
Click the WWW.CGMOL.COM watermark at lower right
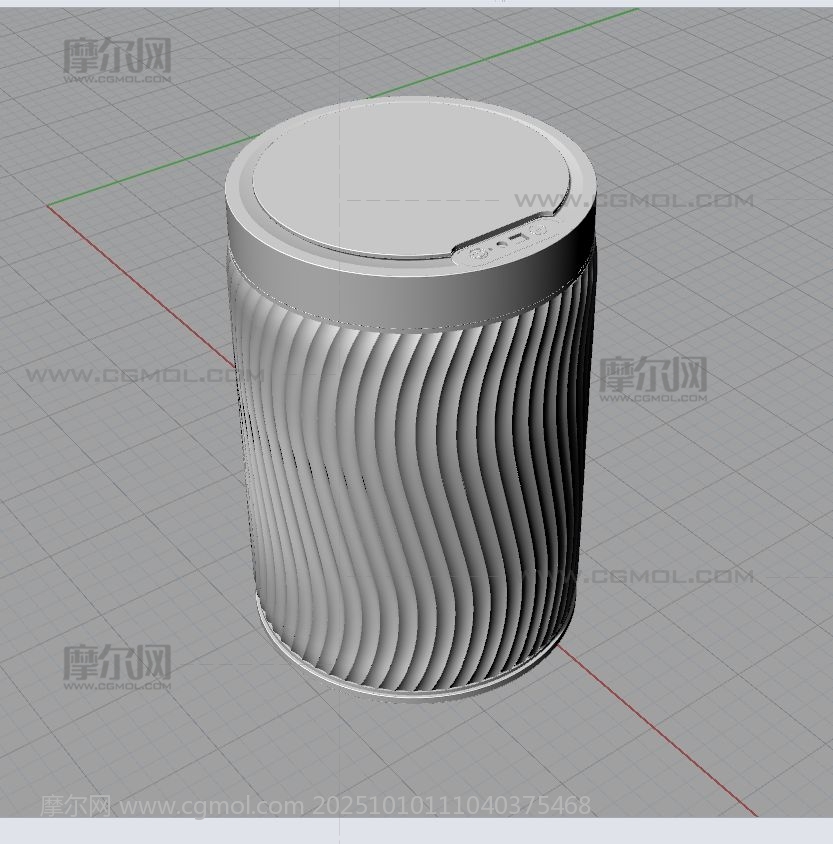click(x=670, y=576)
